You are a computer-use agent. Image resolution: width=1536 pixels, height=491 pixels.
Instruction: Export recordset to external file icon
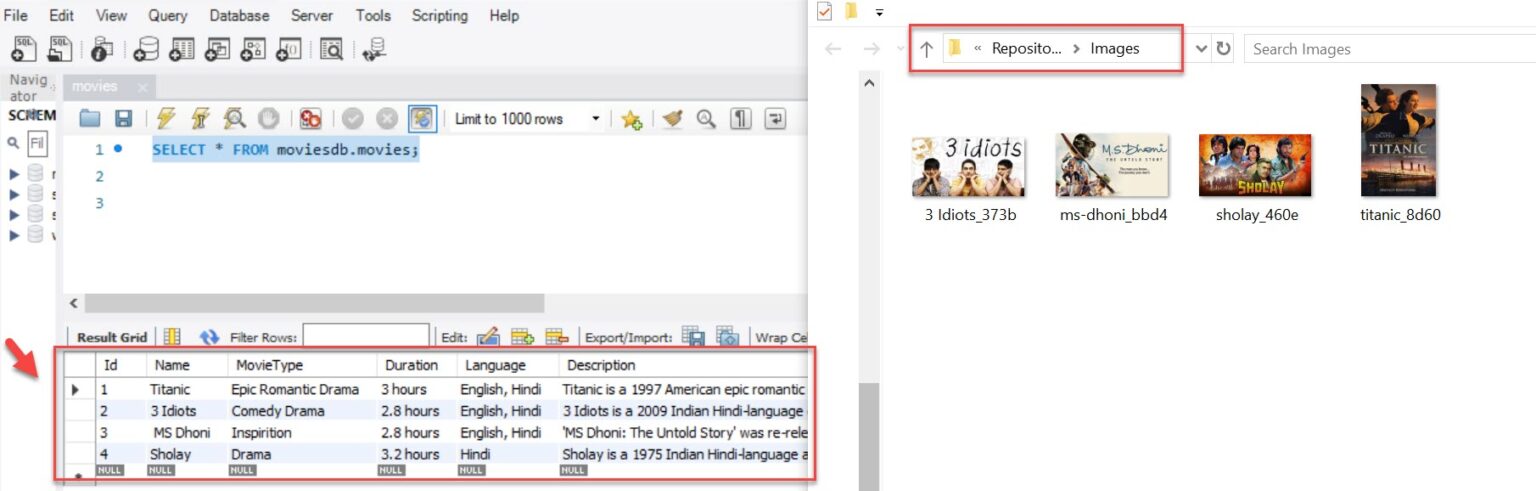click(693, 338)
